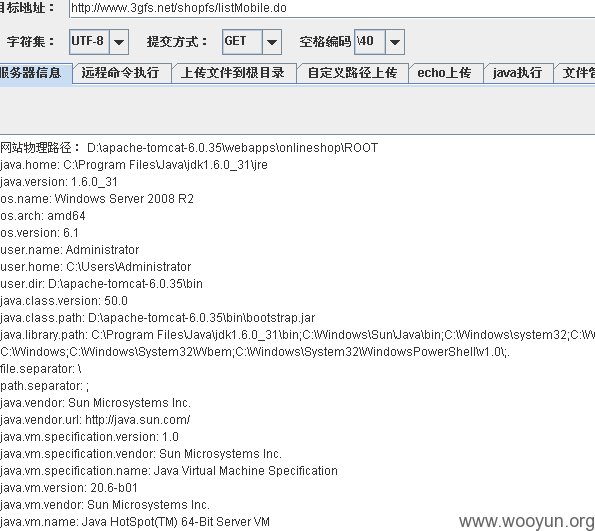Open the GET submit method dropdown arrow
The height and width of the screenshot is (531, 595).
tap(271, 42)
